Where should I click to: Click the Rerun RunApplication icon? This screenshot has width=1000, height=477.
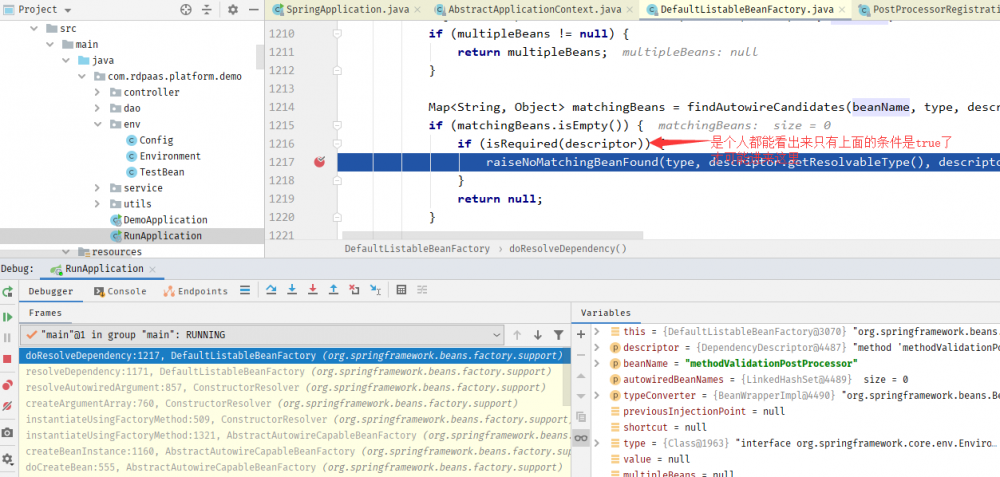pyautogui.click(x=8, y=291)
